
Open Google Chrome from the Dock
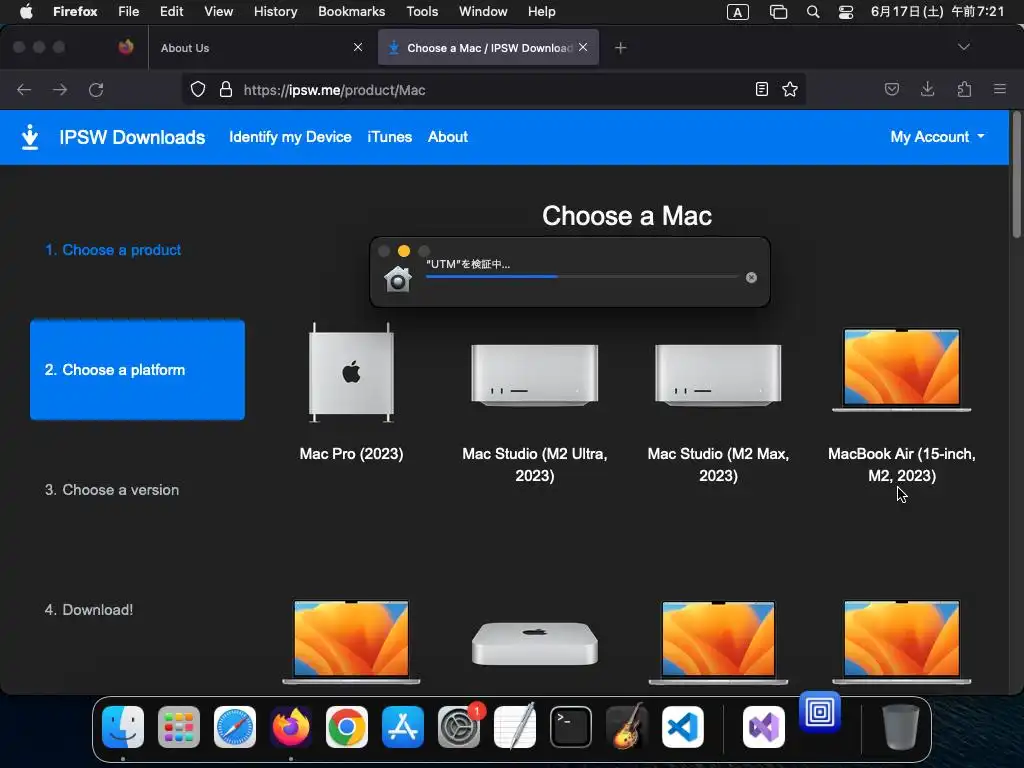point(347,727)
